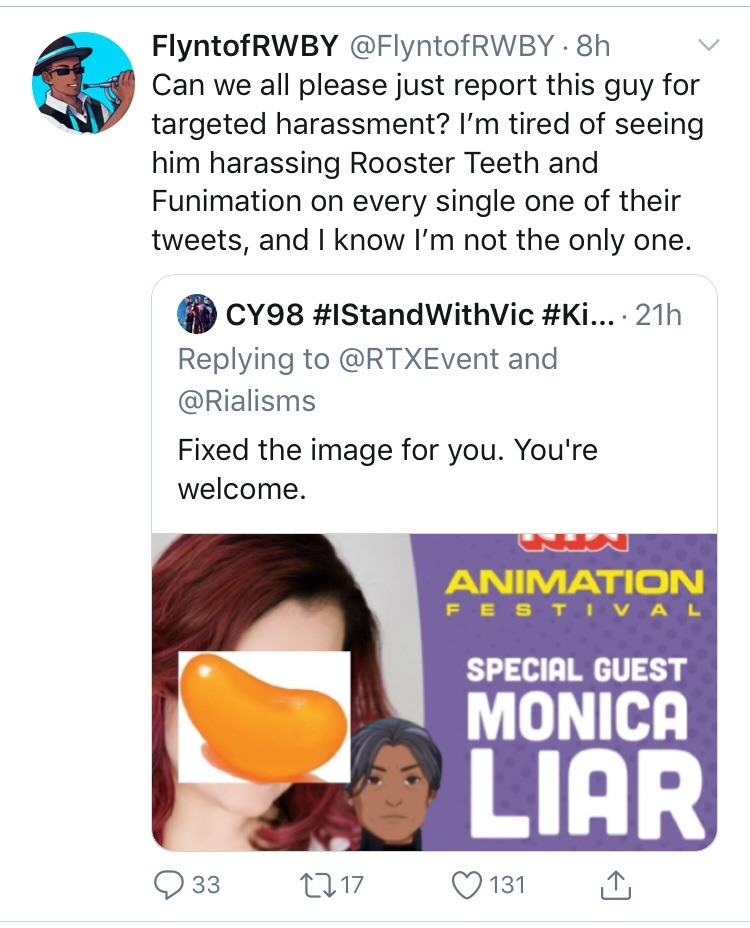This screenshot has width=750, height=928.
Task: Expand the tweet options chevron arrow
Action: 708,45
